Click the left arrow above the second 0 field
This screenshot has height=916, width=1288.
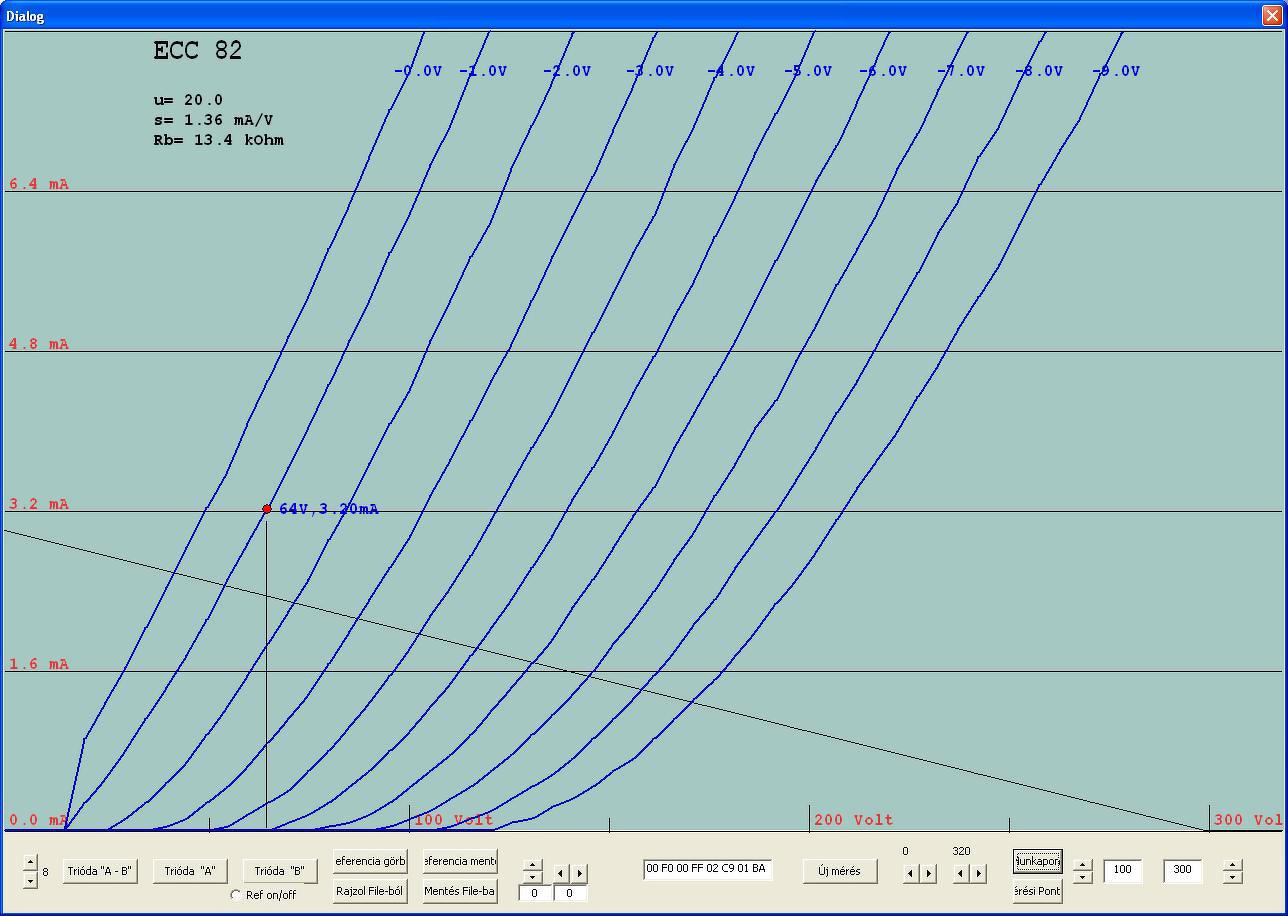tap(561, 873)
